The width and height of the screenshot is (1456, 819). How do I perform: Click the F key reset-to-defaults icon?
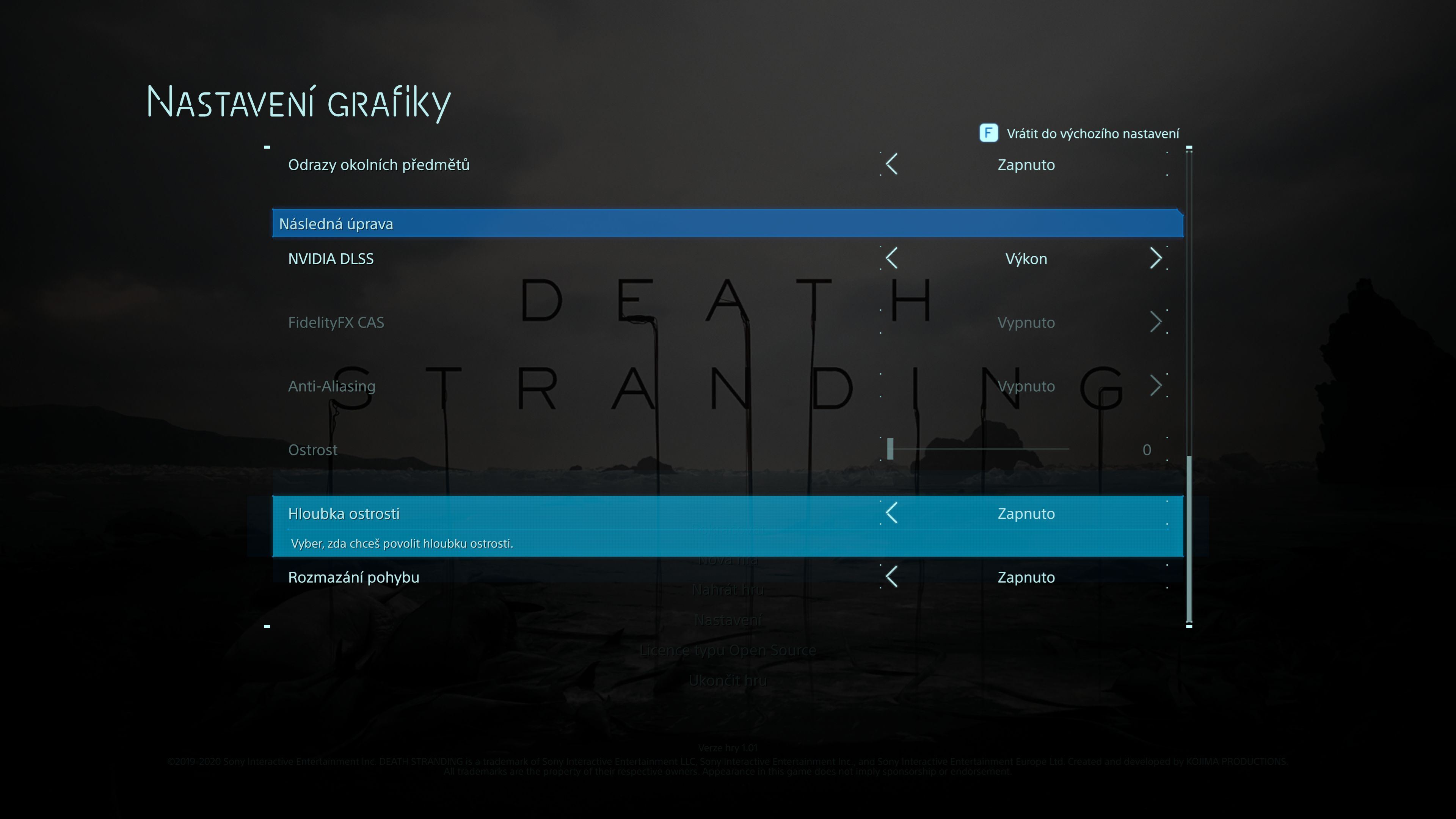click(x=988, y=133)
